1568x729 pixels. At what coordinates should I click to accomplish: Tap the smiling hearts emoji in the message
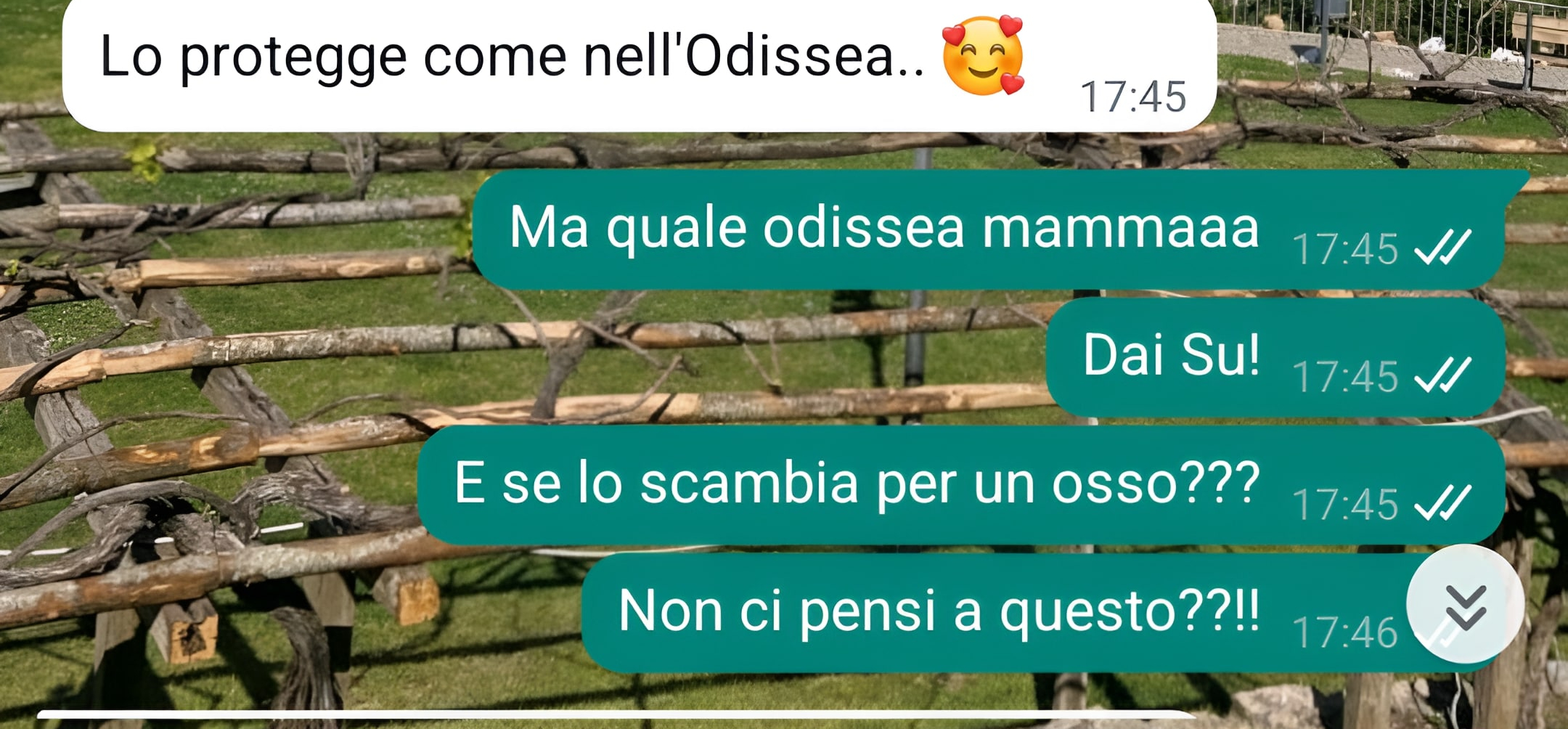[983, 55]
